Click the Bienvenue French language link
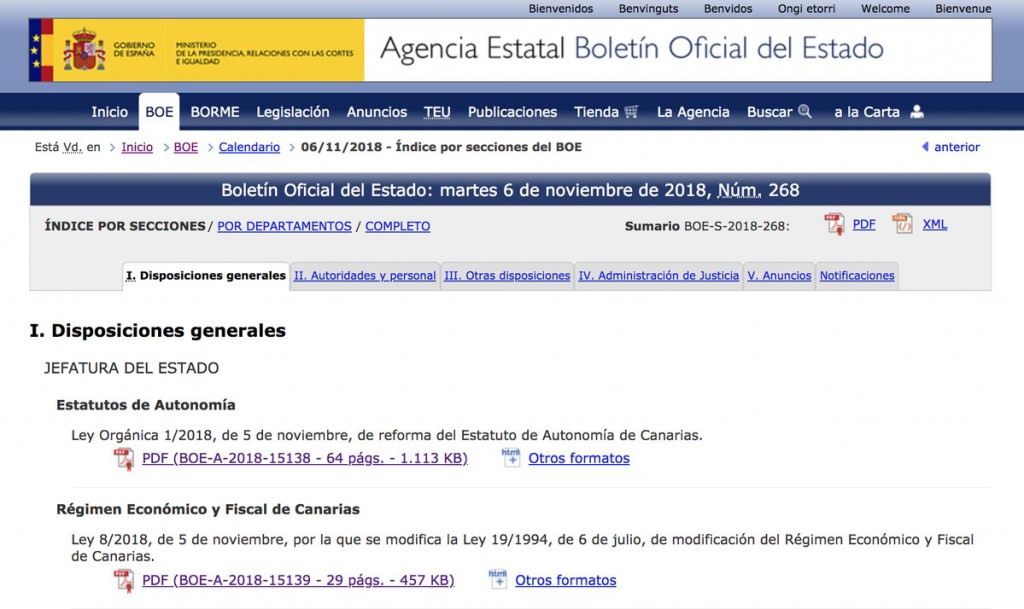Viewport: 1024px width, 609px height. click(x=963, y=8)
